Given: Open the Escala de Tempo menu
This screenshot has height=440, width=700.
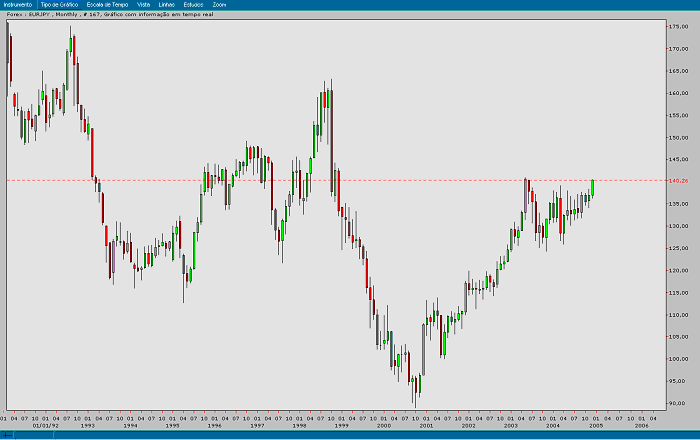Looking at the screenshot, I should pyautogui.click(x=107, y=4).
